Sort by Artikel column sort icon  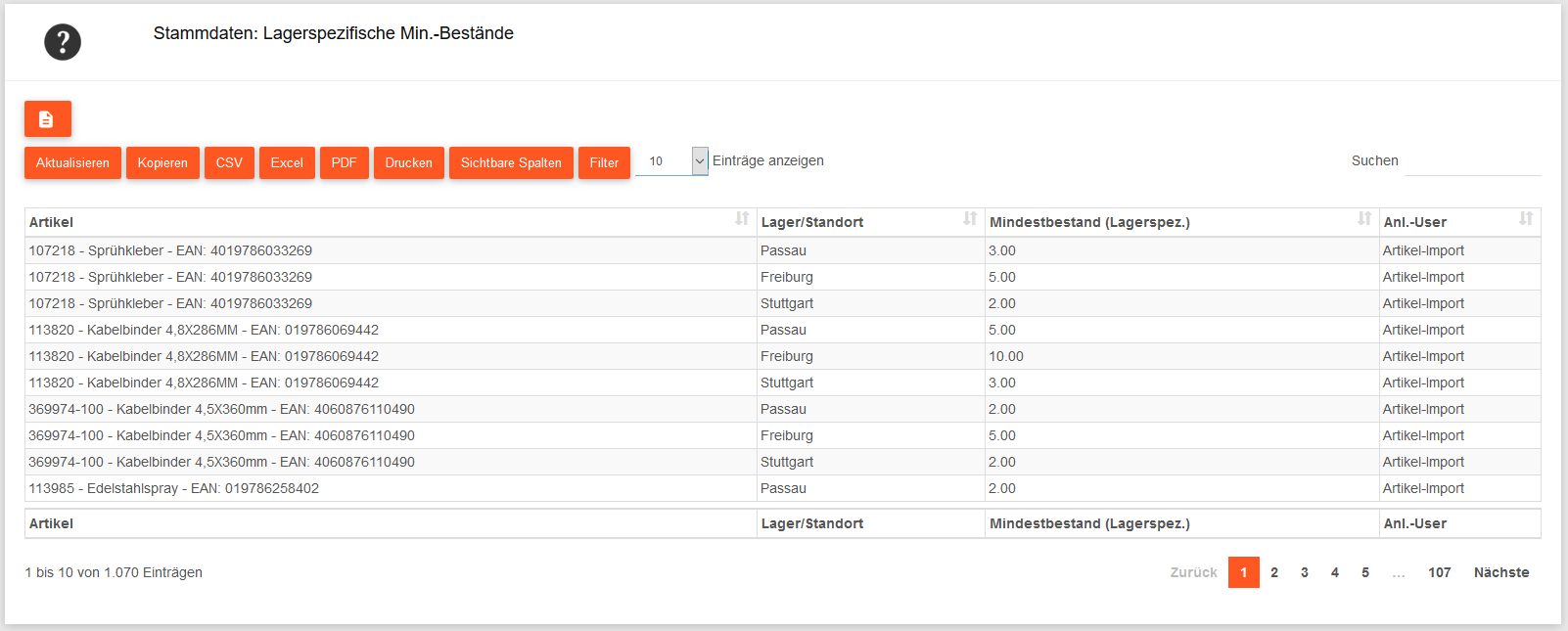click(742, 219)
